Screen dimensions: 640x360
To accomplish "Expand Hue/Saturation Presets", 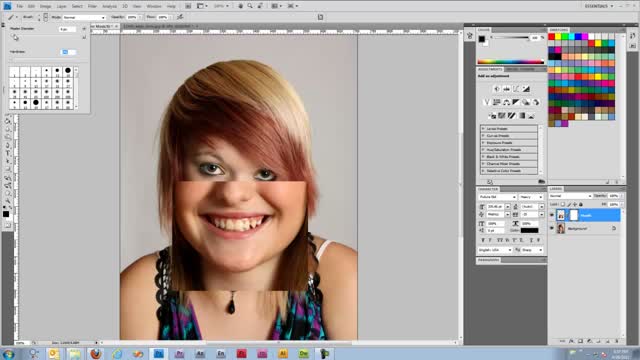I will 483,150.
